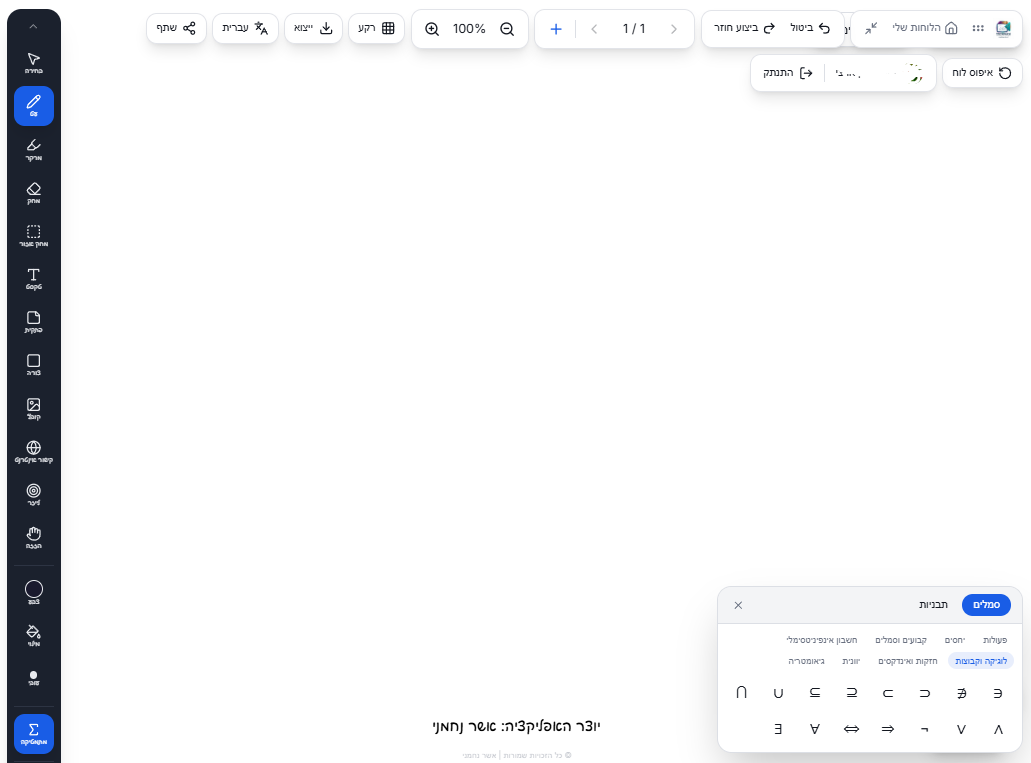Select the eraser tool in sidebar
Viewport: 1031px width, 763px height.
33,192
